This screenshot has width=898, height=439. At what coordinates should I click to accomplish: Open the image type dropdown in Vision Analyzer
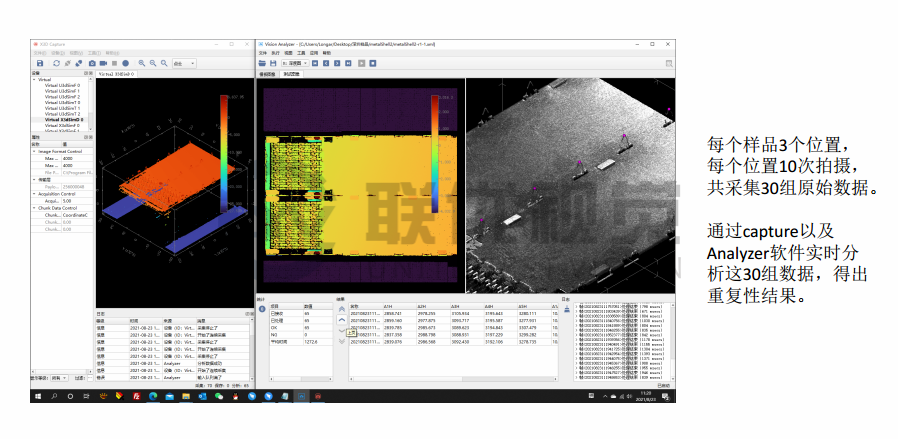tap(294, 63)
